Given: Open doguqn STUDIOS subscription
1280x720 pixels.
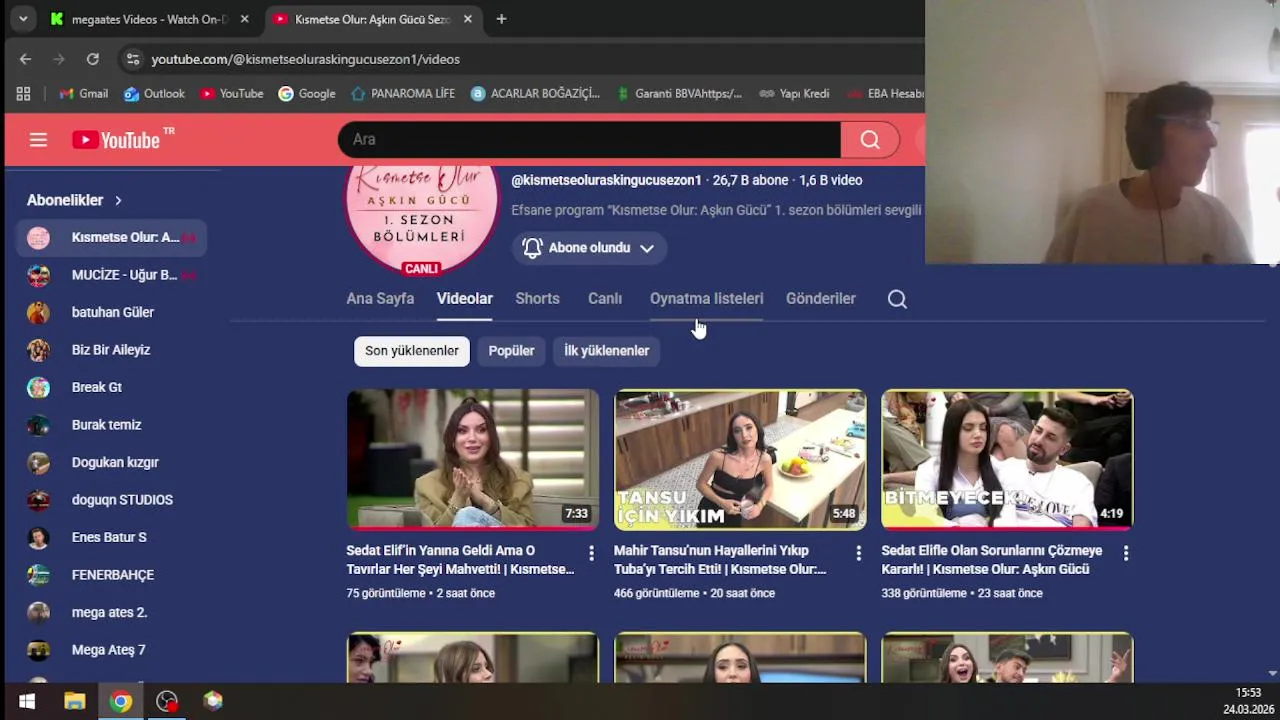Looking at the screenshot, I should tap(111, 500).
